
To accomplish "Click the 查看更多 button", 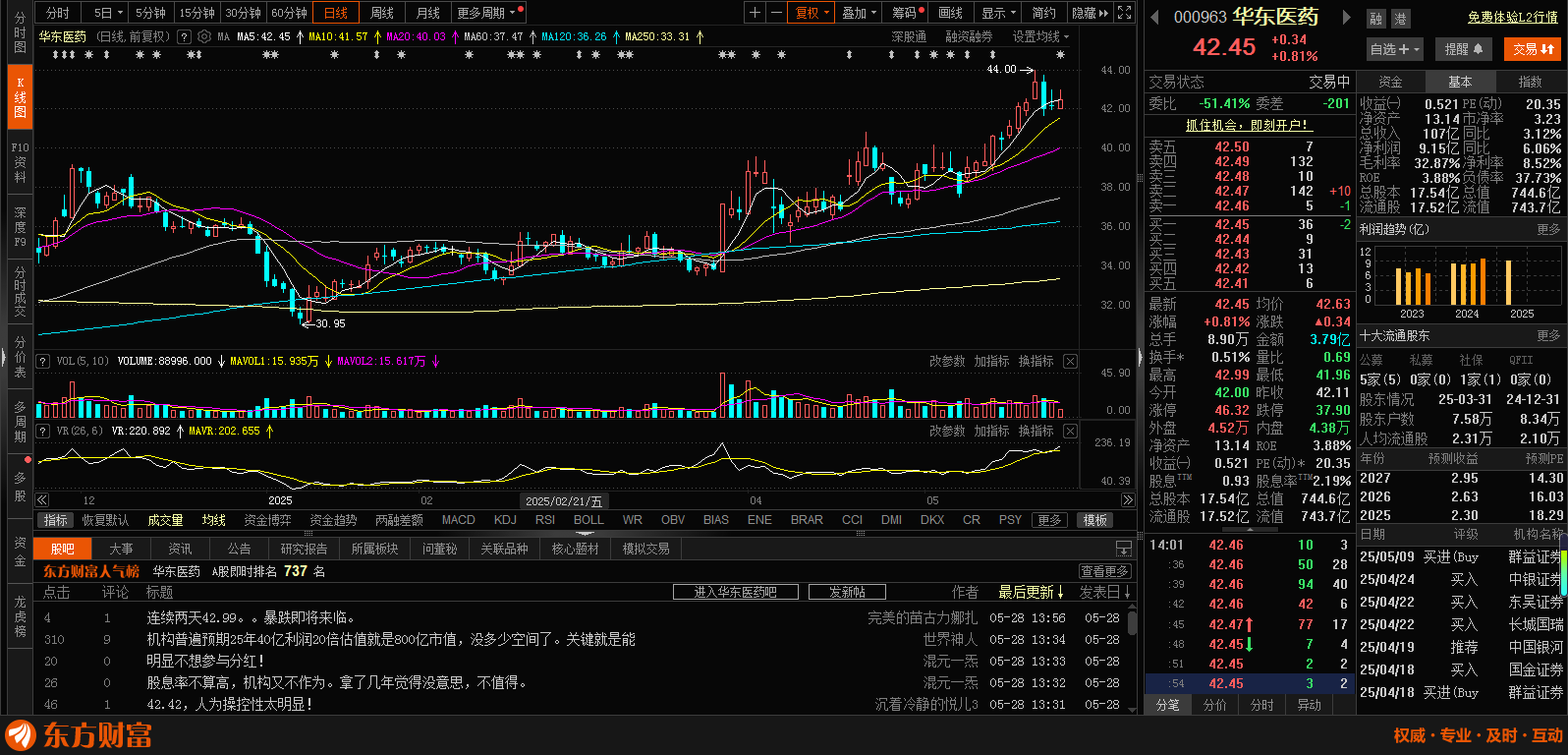I will (x=1104, y=571).
